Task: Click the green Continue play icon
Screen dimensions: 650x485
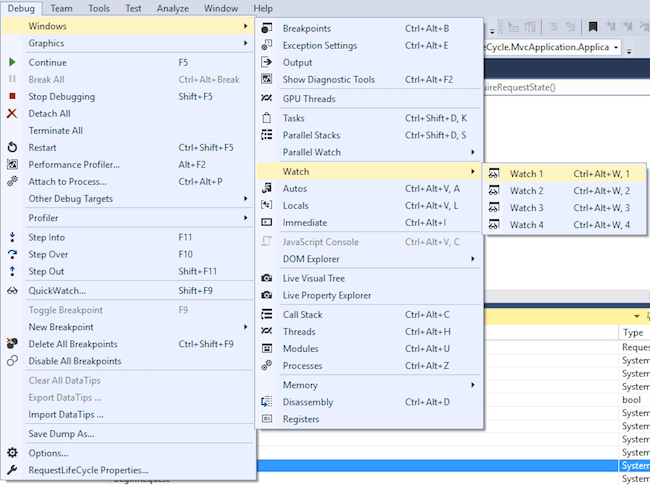Action: pos(12,62)
